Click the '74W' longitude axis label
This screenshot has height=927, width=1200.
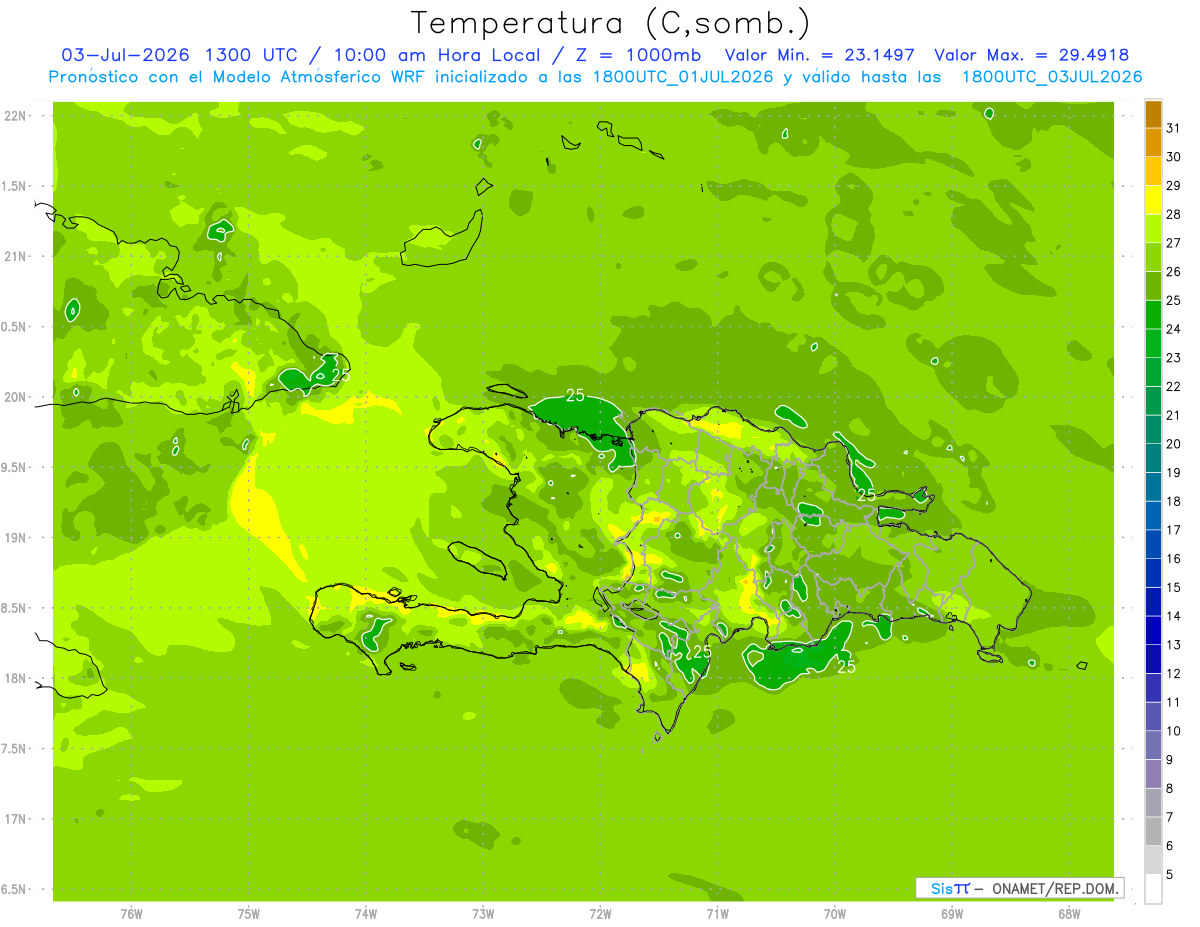[366, 914]
